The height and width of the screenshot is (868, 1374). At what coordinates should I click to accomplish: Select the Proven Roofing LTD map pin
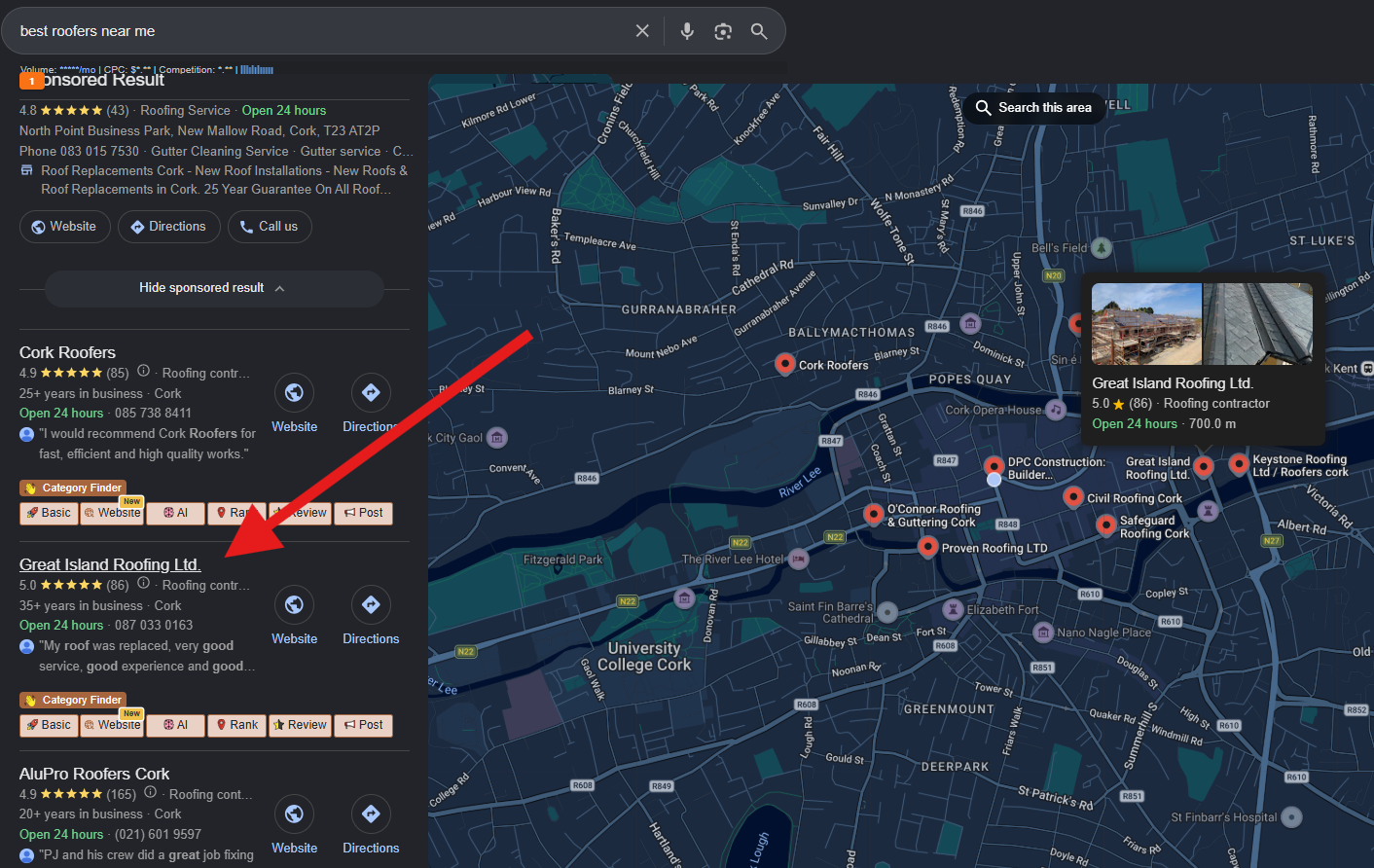tap(928, 547)
